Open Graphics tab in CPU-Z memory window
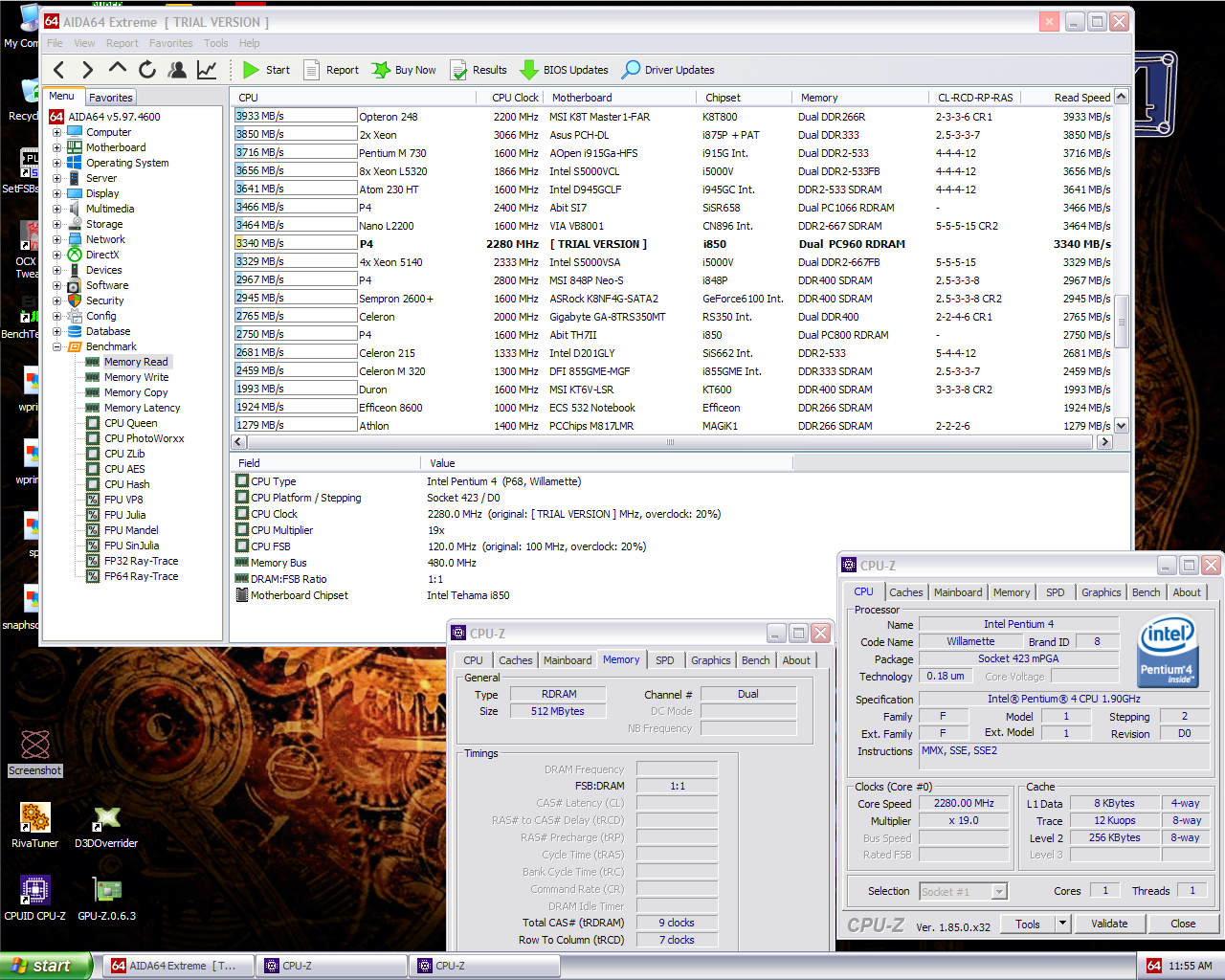 point(711,660)
